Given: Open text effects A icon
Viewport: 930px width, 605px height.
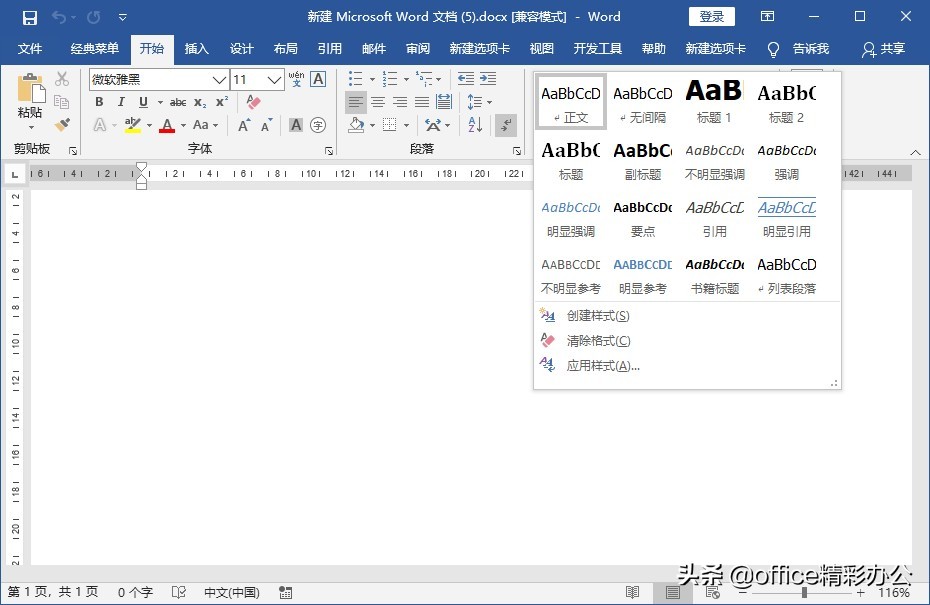Looking at the screenshot, I should [100, 125].
